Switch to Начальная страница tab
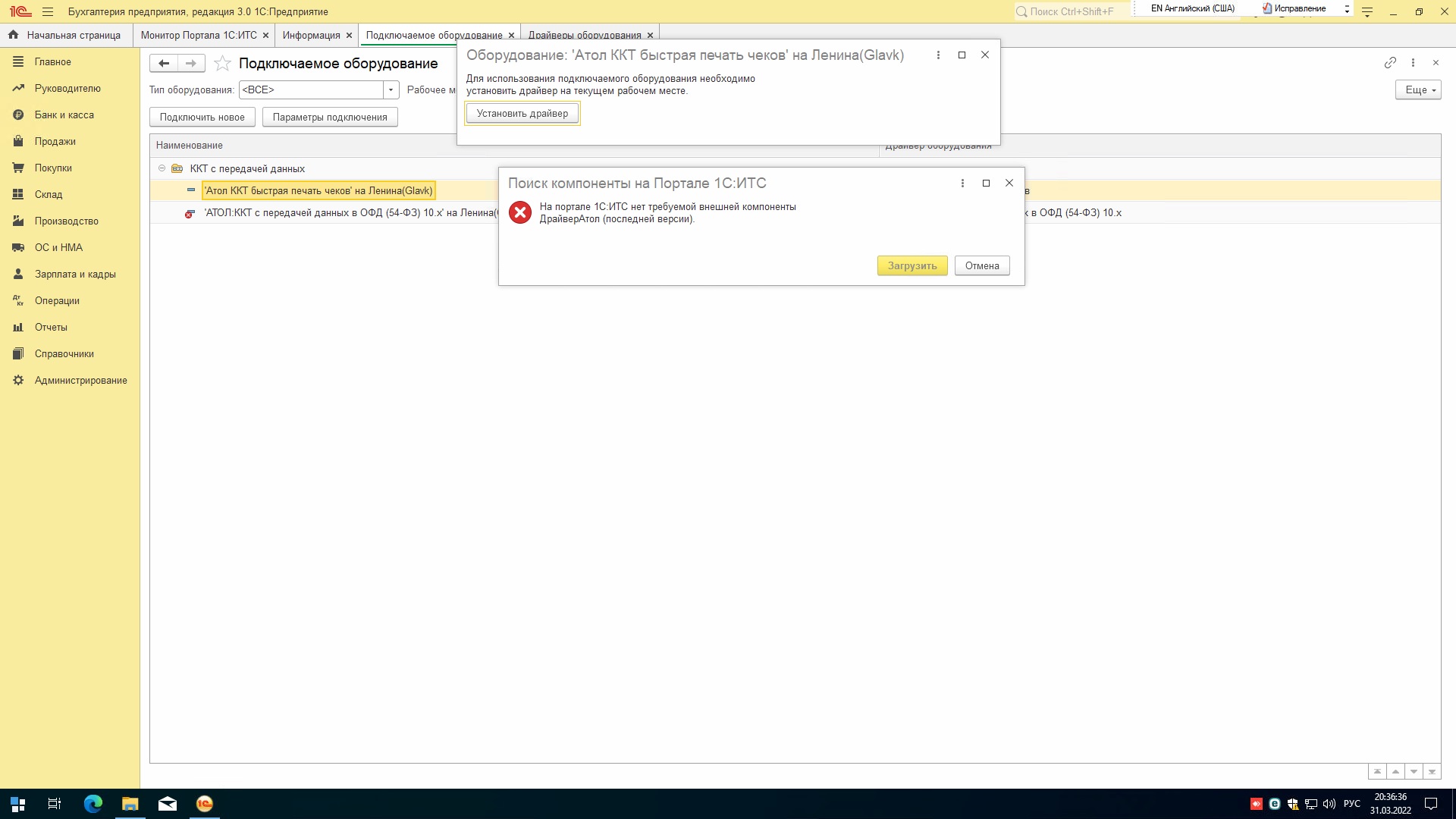 (66, 35)
